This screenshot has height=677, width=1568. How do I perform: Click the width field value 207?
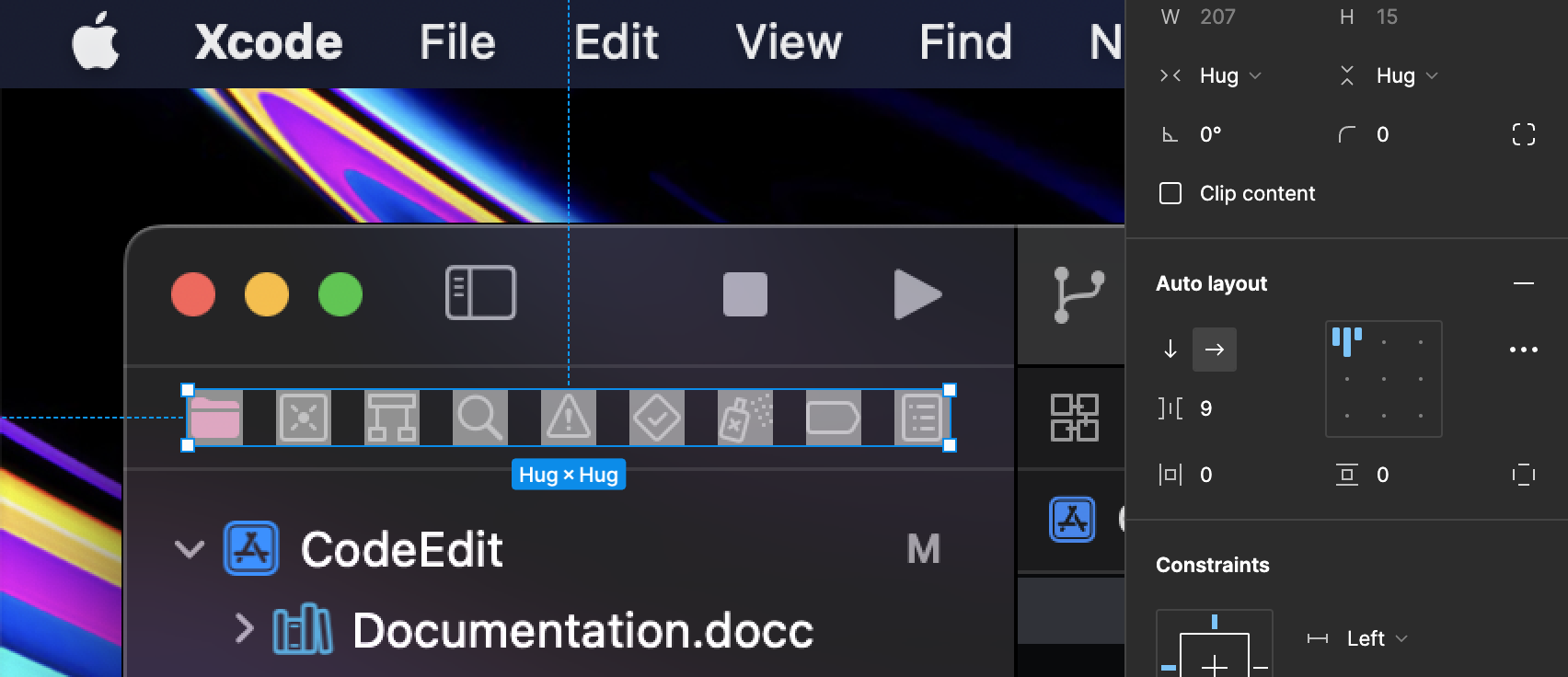(1216, 17)
